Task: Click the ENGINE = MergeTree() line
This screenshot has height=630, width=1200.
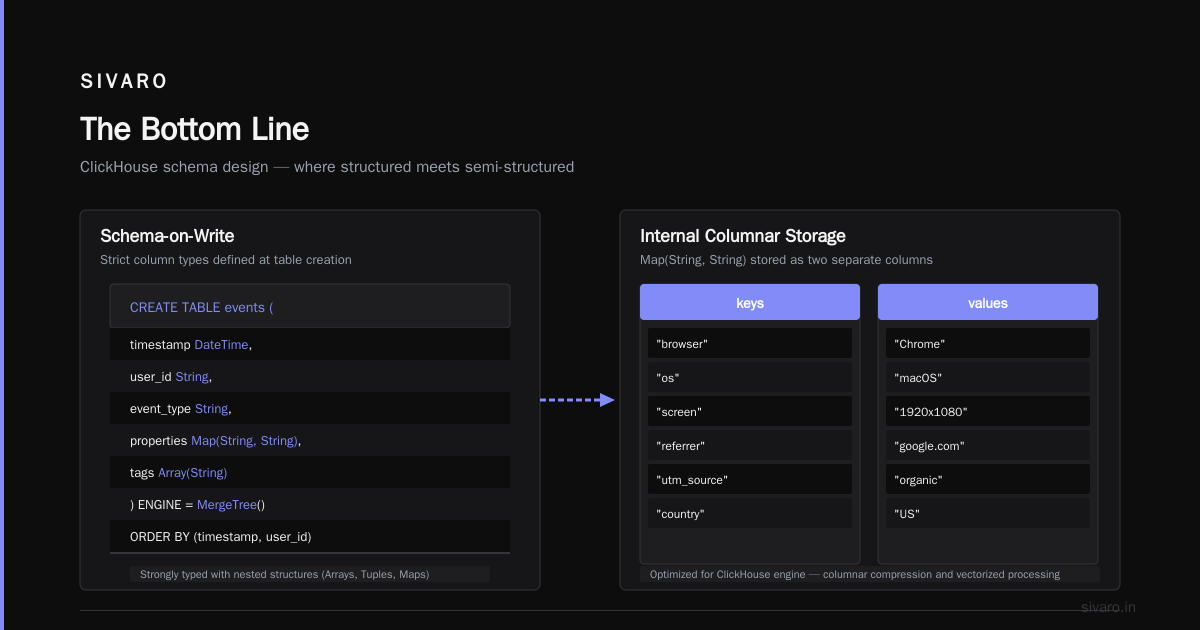Action: coord(310,504)
